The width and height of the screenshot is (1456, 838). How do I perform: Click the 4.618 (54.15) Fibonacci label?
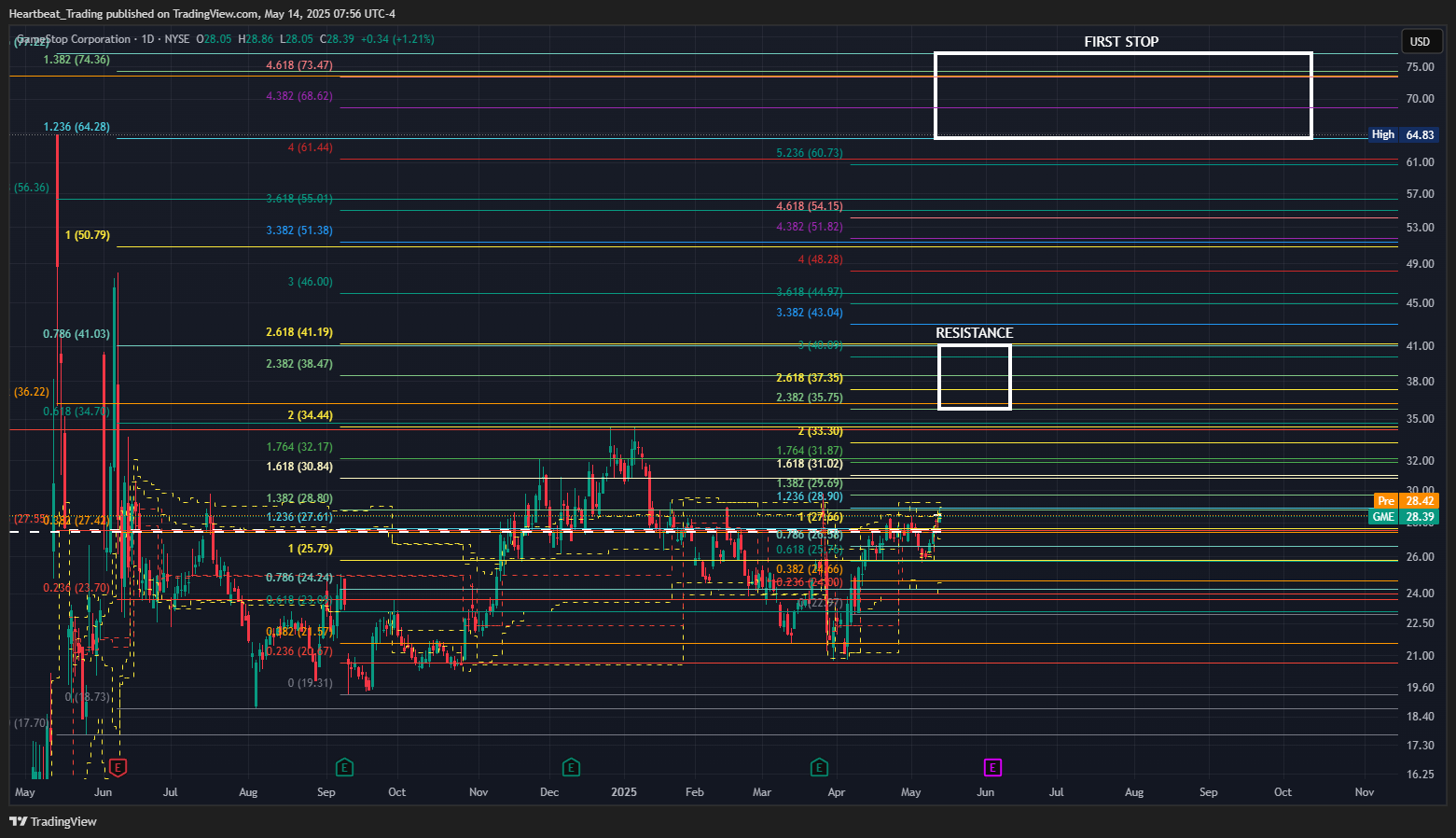coord(810,206)
